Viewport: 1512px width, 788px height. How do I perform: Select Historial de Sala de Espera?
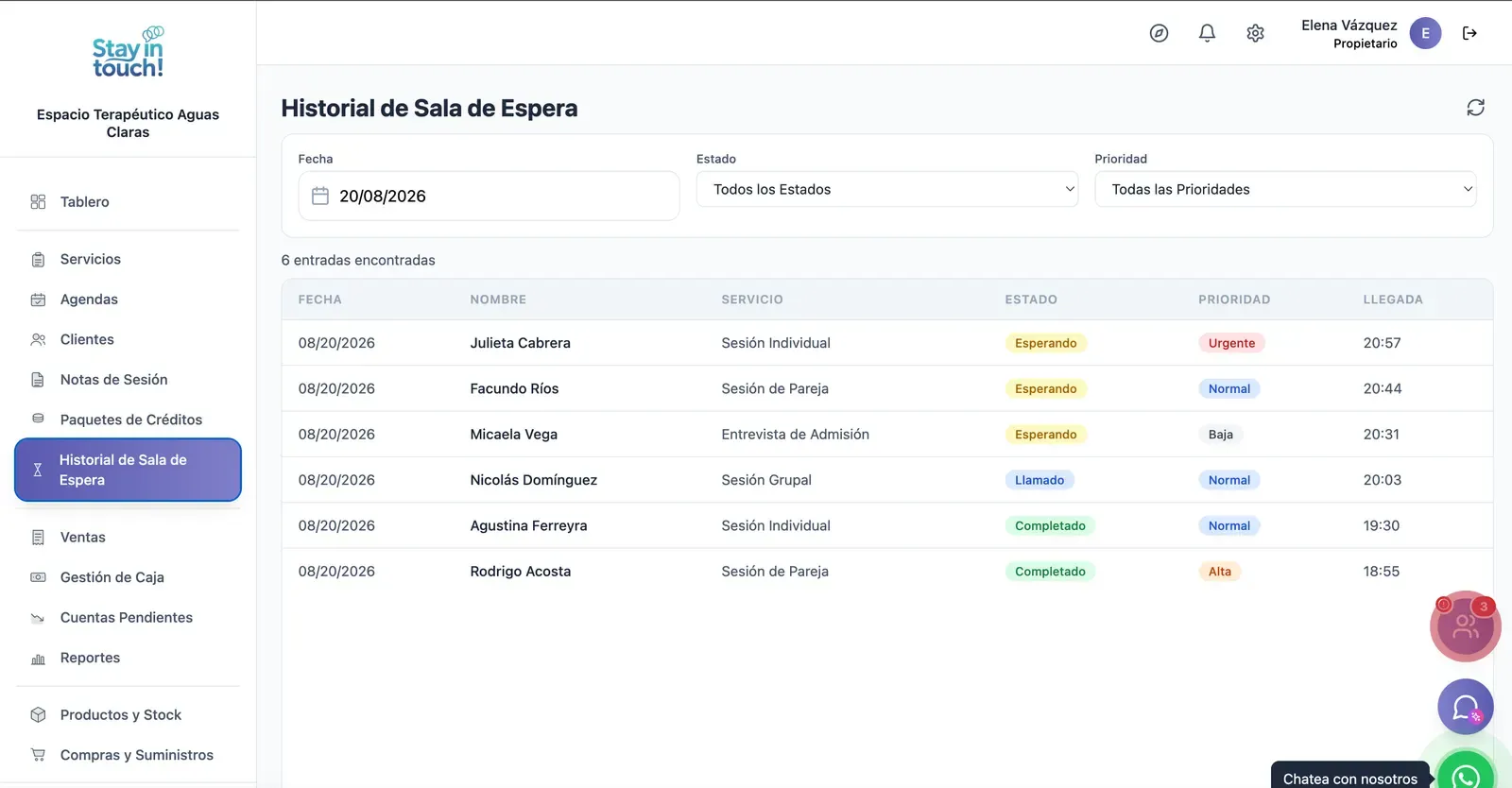point(128,470)
